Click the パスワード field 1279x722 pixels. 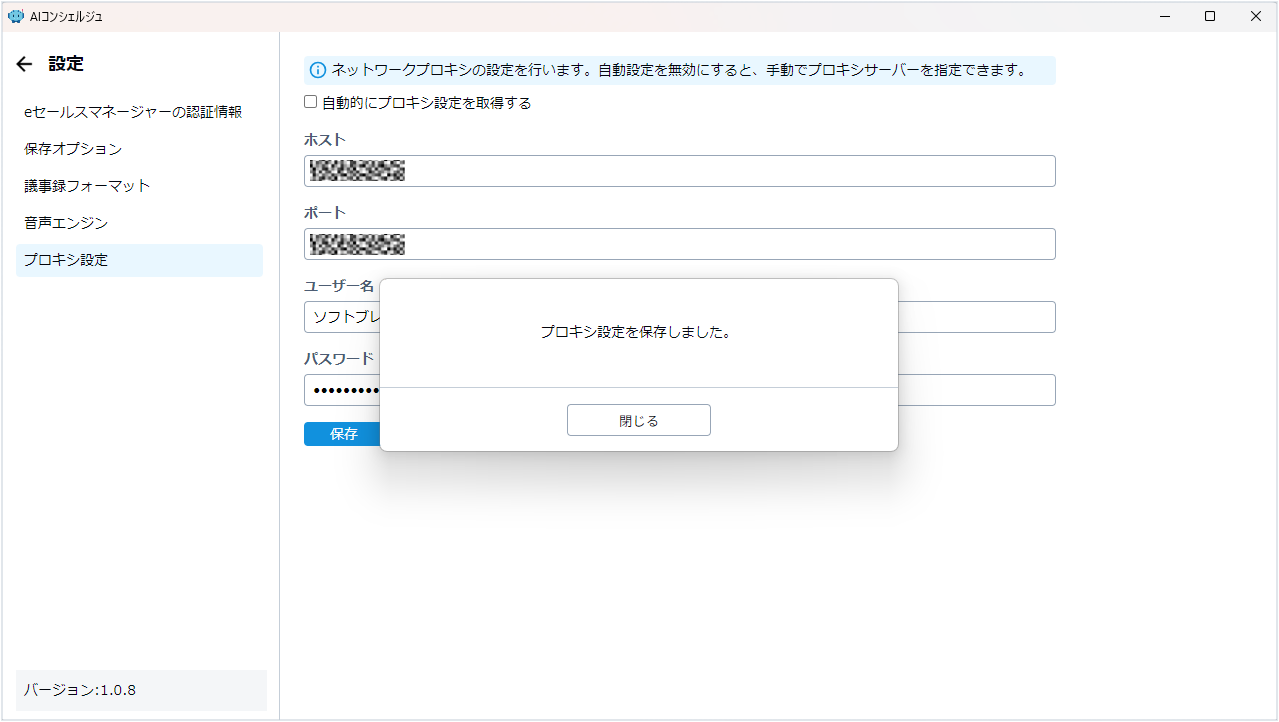coord(975,390)
